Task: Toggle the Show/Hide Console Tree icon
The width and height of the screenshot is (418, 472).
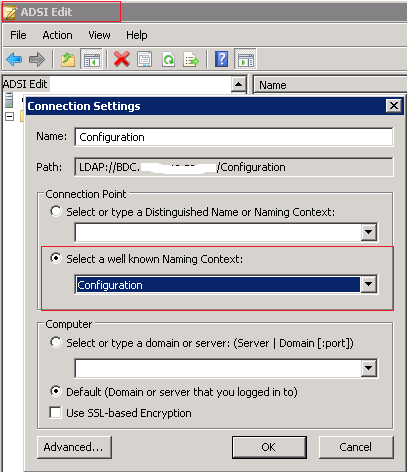Action: (91, 60)
